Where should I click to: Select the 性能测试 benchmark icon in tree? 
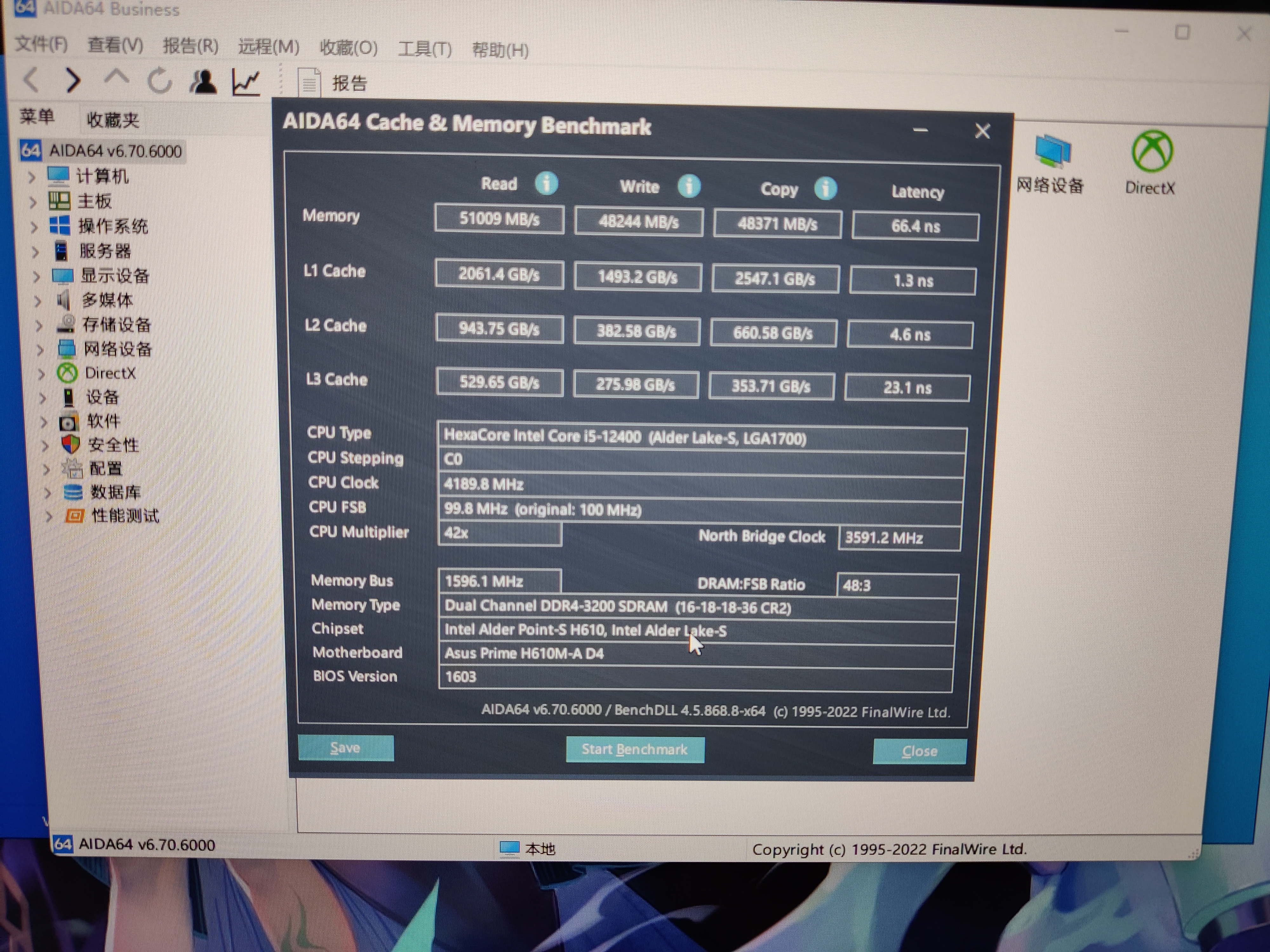[x=75, y=515]
